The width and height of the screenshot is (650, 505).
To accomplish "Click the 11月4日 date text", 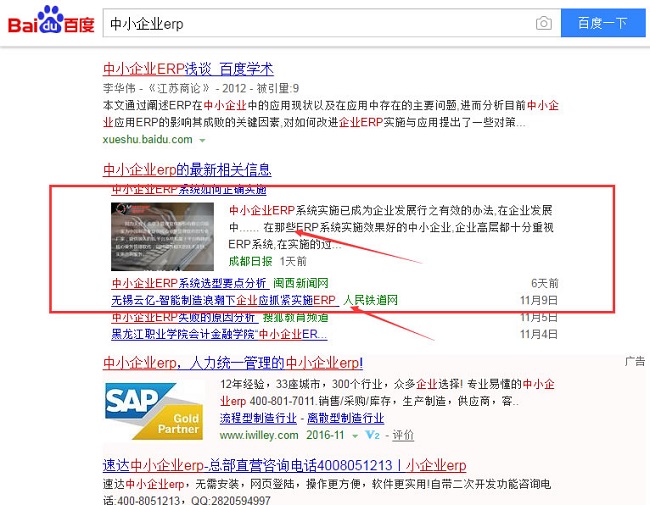I will [539, 334].
